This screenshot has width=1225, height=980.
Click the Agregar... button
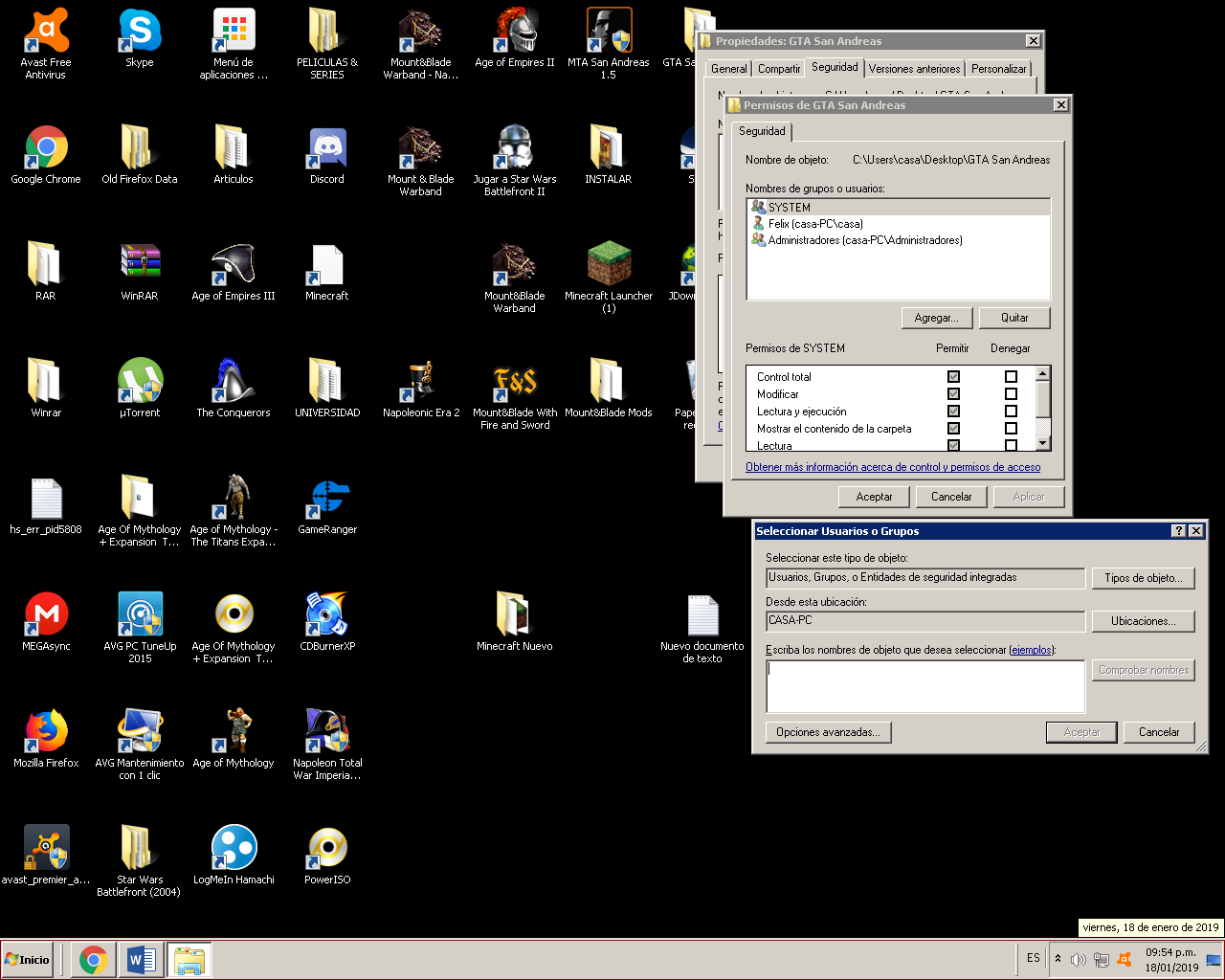937,318
